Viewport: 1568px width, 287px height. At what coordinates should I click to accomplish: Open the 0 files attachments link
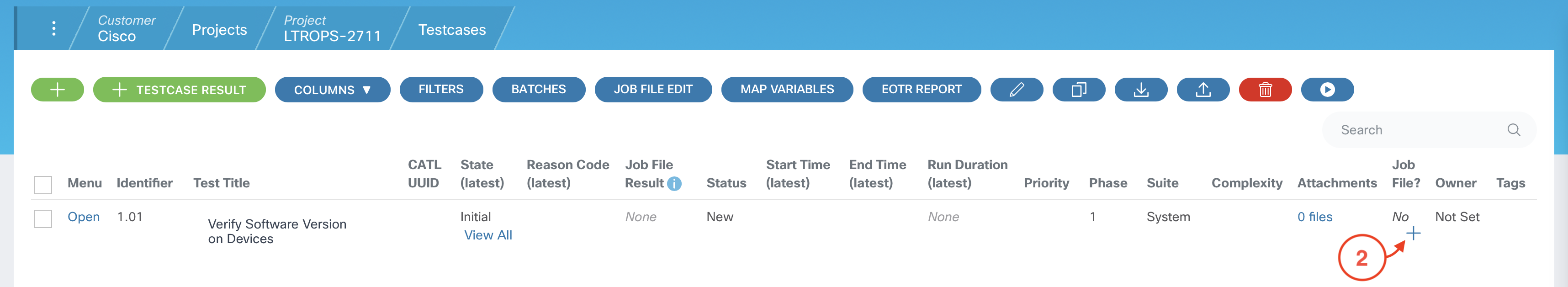(x=1314, y=217)
